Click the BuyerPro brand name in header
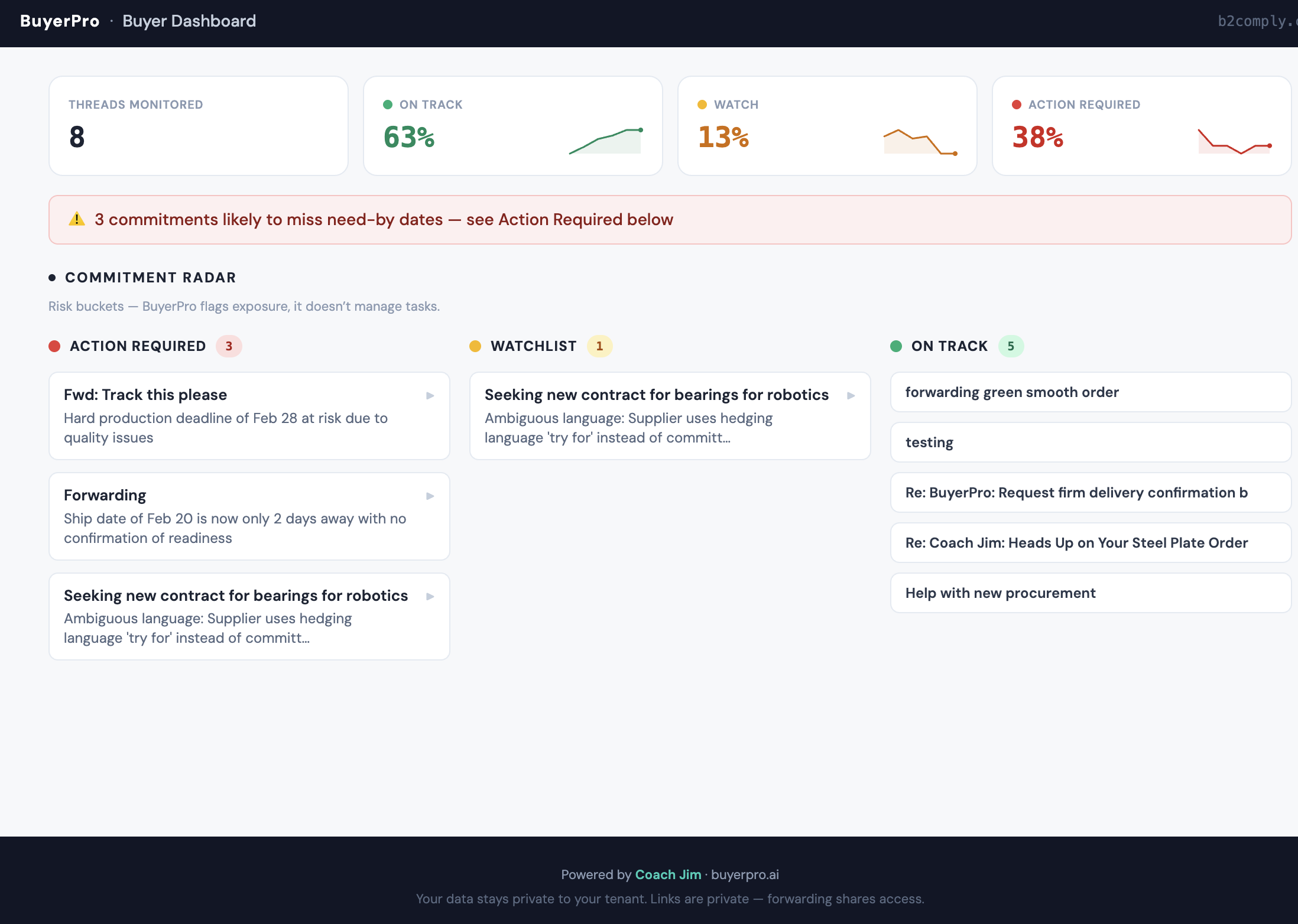 tap(59, 21)
